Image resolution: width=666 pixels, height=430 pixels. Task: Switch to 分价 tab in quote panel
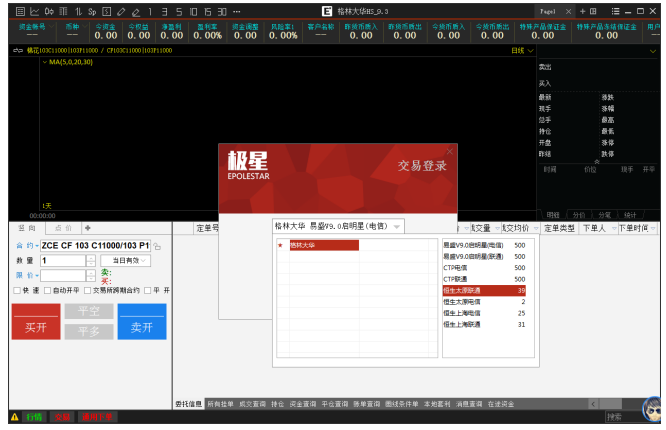coord(579,215)
